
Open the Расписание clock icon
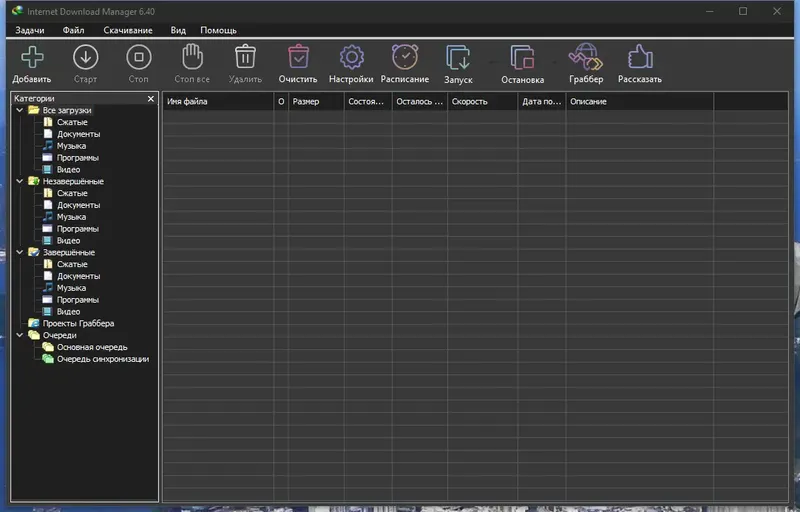click(x=405, y=57)
